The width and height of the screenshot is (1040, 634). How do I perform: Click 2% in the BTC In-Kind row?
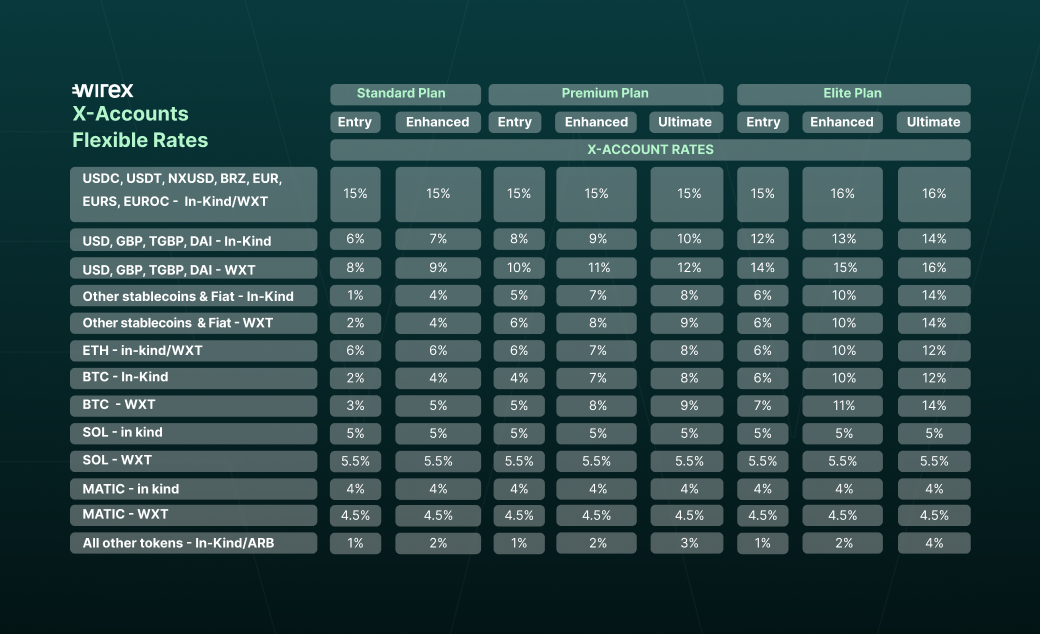tap(356, 378)
